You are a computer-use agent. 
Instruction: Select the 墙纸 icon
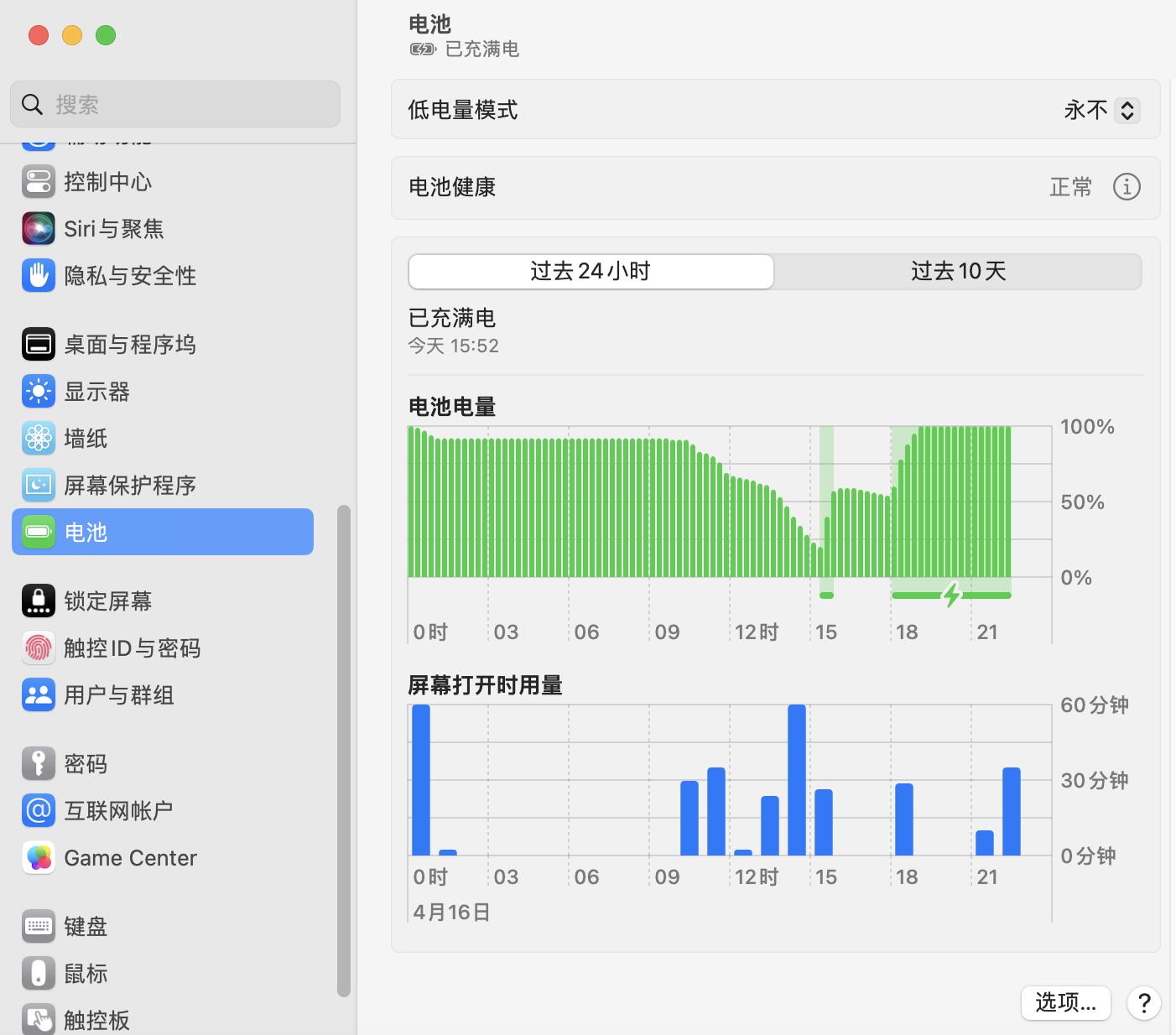pyautogui.click(x=85, y=438)
